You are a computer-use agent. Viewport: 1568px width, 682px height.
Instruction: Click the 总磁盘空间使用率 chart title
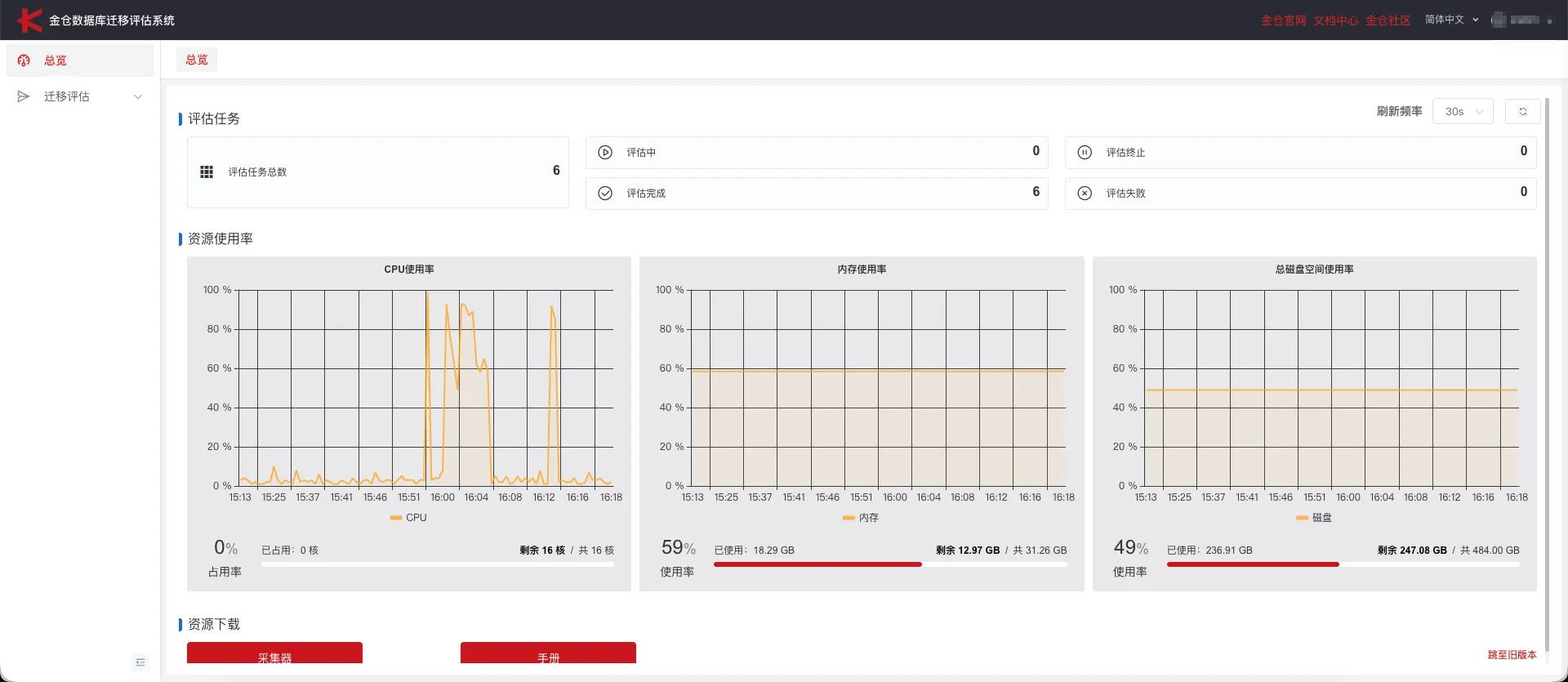pos(1315,270)
